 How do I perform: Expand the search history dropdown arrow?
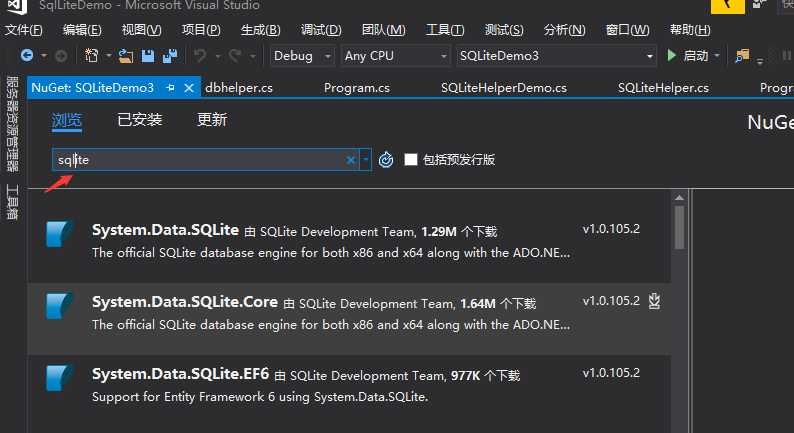pos(366,160)
